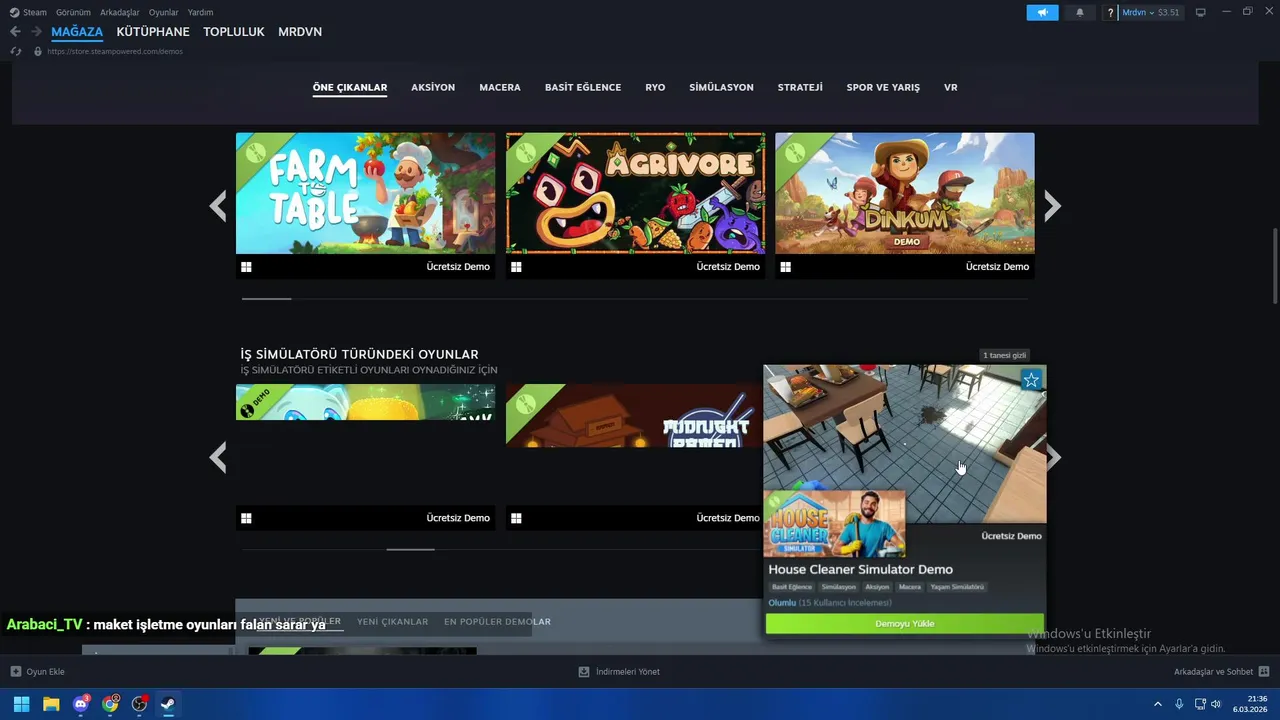Open Discord from the taskbar
1280x720 pixels.
pos(80,704)
